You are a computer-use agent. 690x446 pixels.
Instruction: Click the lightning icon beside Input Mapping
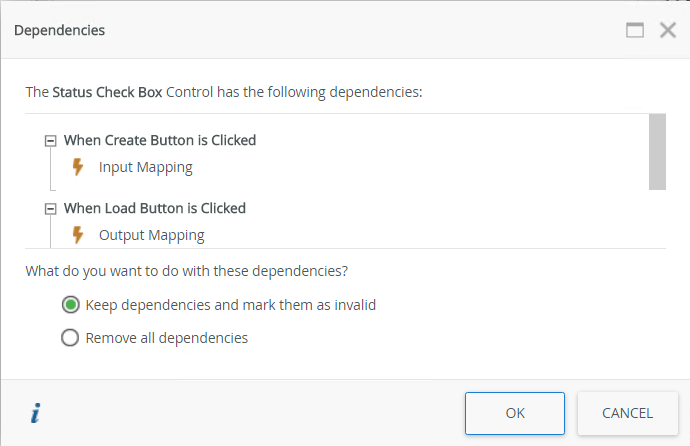pyautogui.click(x=78, y=167)
